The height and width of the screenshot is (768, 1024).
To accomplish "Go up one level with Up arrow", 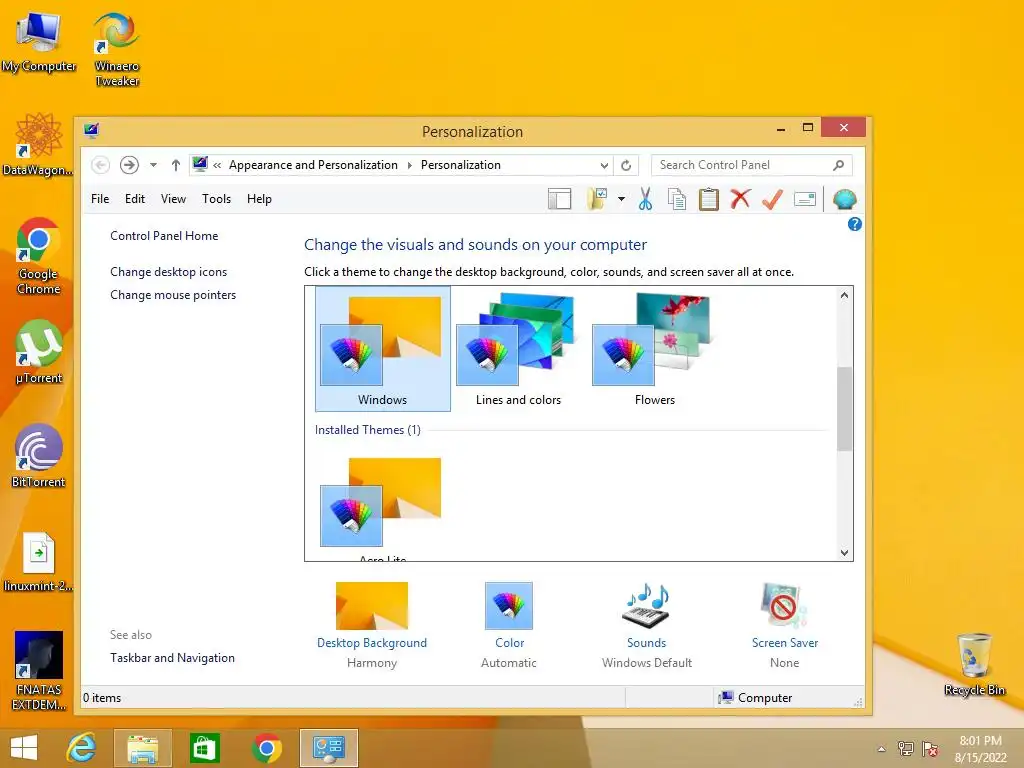I will pyautogui.click(x=175, y=165).
